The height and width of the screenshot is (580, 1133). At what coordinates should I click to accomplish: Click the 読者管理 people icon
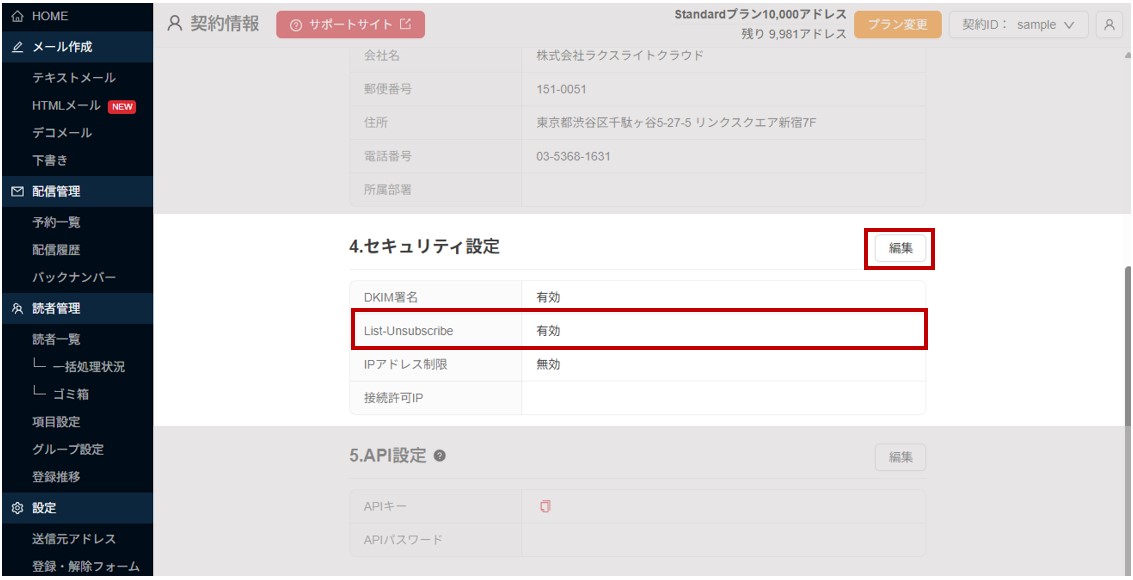(x=18, y=308)
